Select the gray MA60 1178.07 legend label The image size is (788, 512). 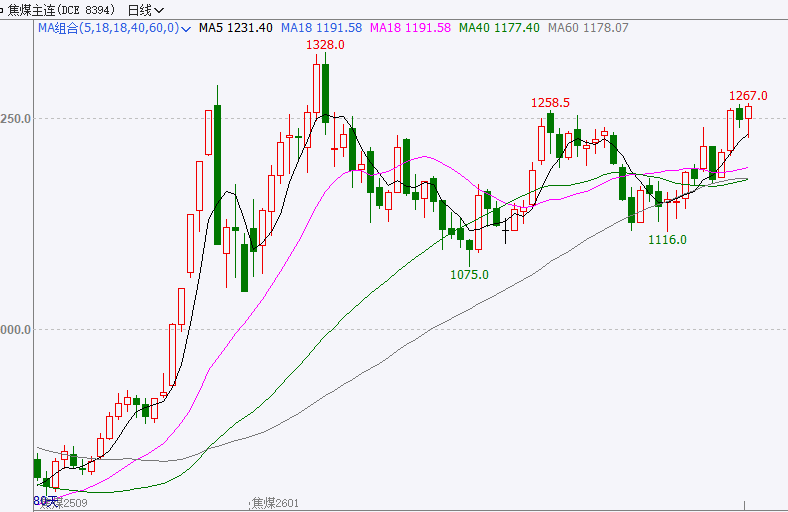coord(587,28)
